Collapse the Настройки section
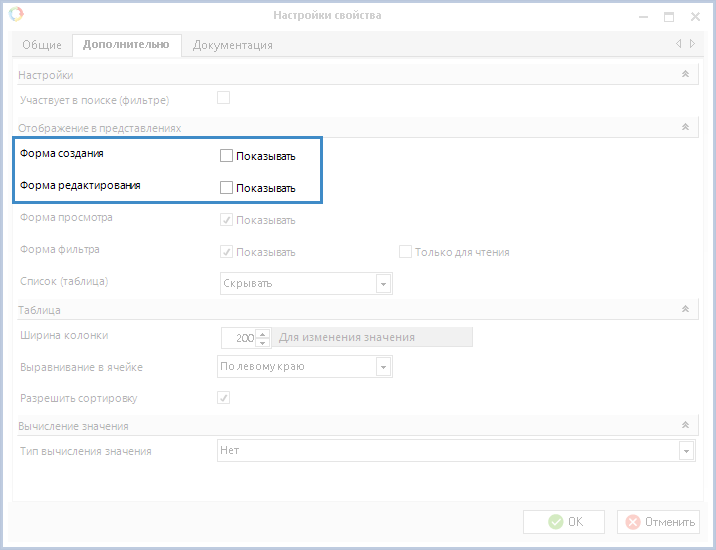 point(685,75)
